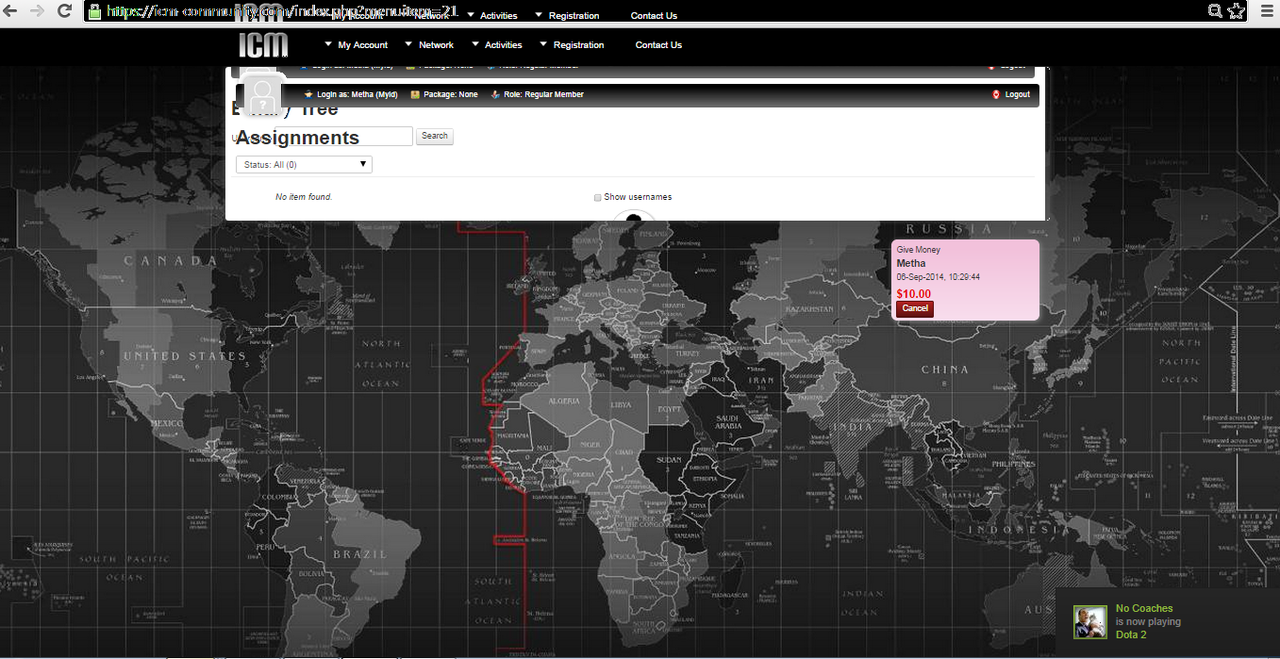Click the 'Login as: Metha (MyId)' text
The image size is (1280, 659).
coord(357,95)
